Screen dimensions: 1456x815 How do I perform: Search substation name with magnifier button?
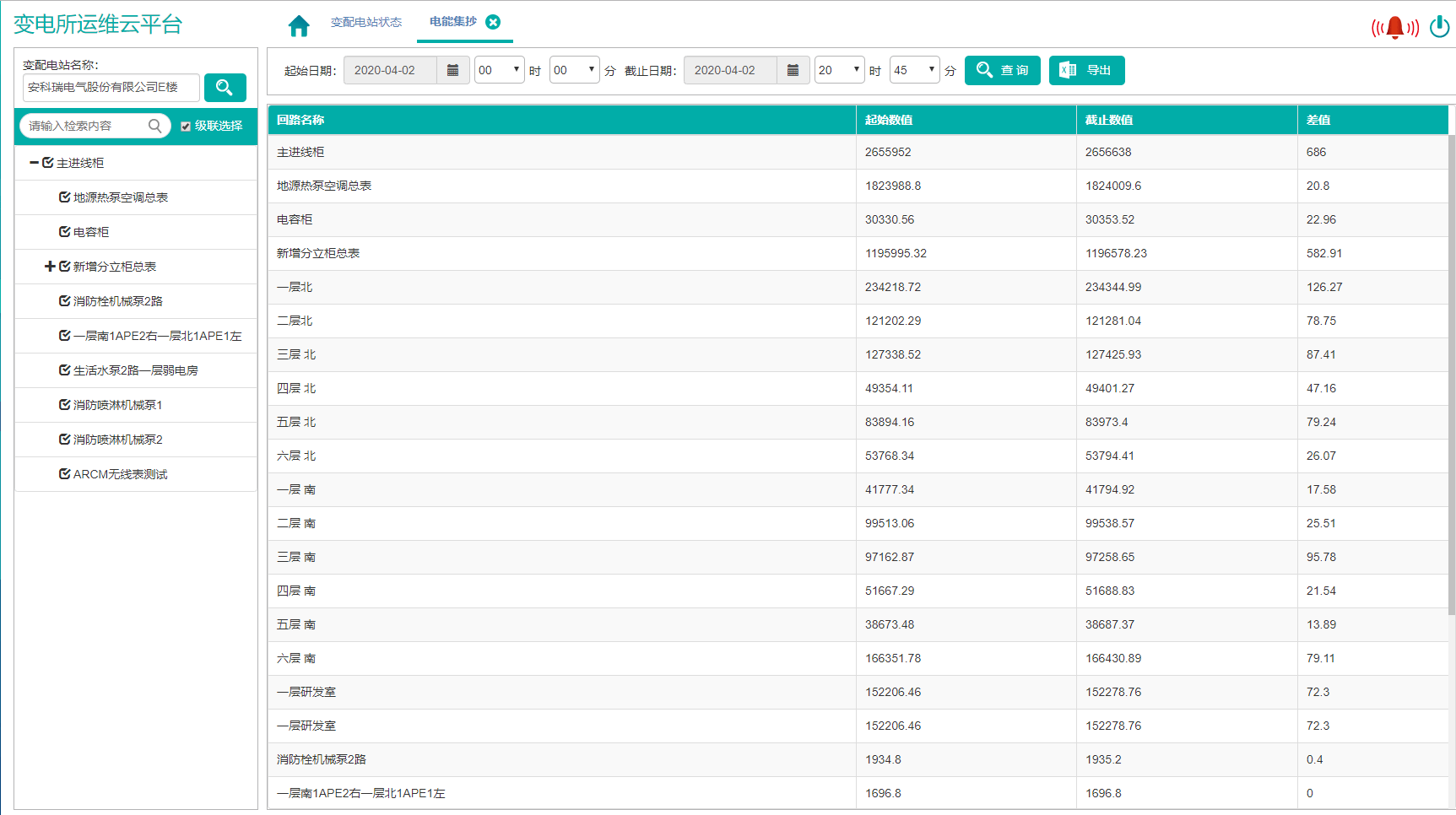tap(225, 88)
